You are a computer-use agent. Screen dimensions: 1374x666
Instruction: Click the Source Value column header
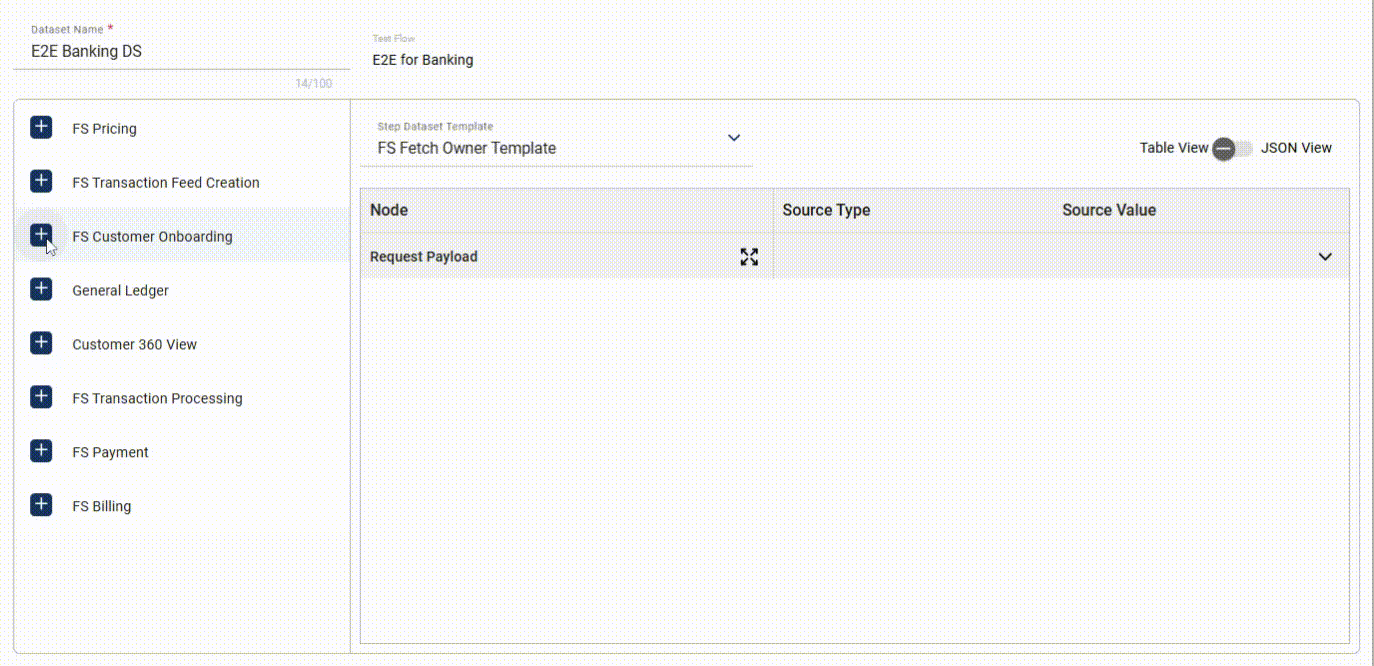pyautogui.click(x=1108, y=210)
